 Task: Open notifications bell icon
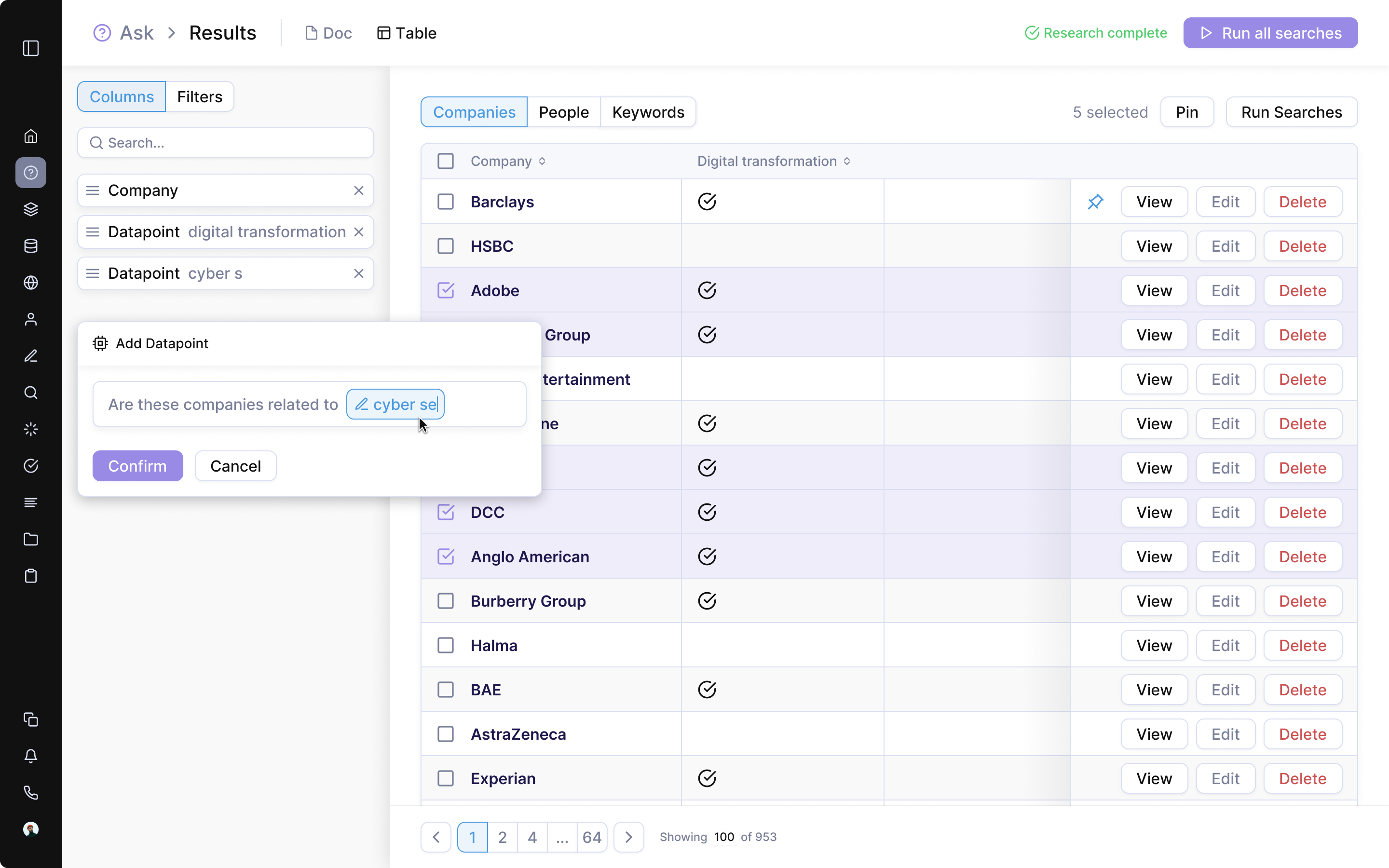coord(31,756)
